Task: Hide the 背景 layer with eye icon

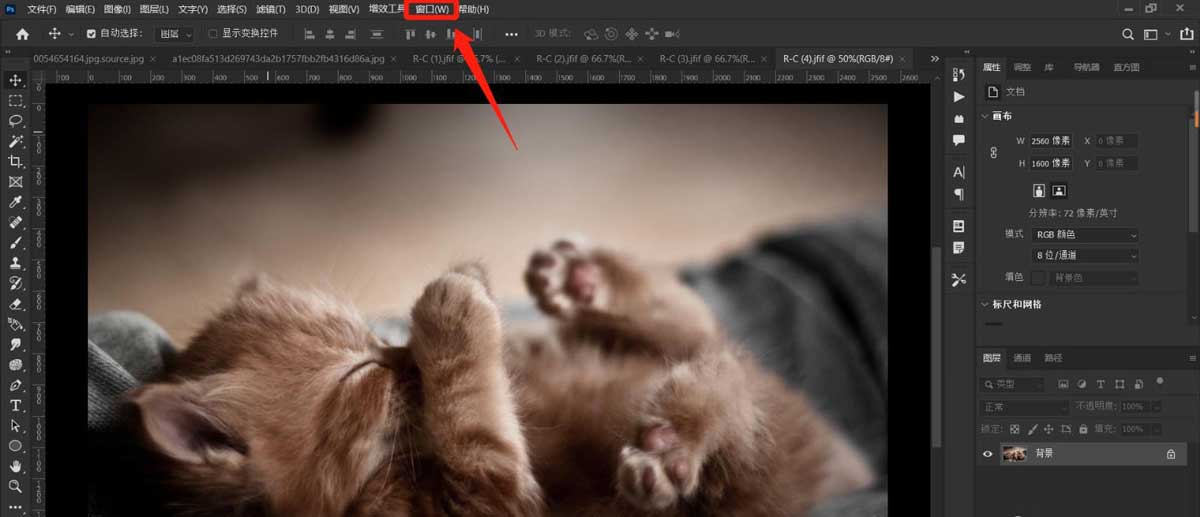Action: pos(987,453)
